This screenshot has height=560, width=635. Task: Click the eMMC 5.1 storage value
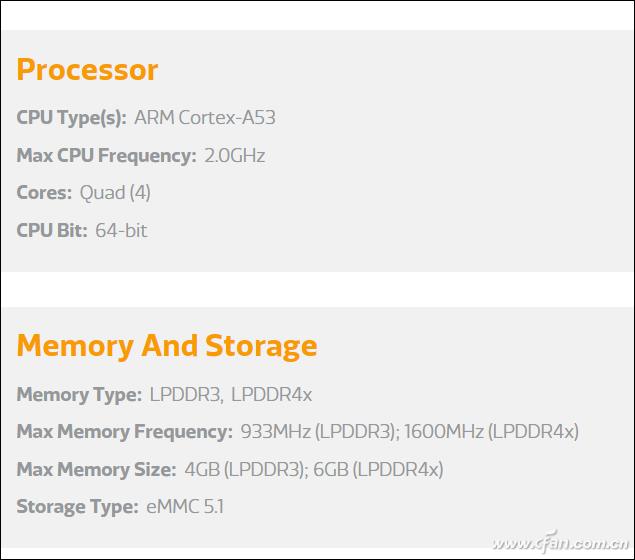click(185, 507)
